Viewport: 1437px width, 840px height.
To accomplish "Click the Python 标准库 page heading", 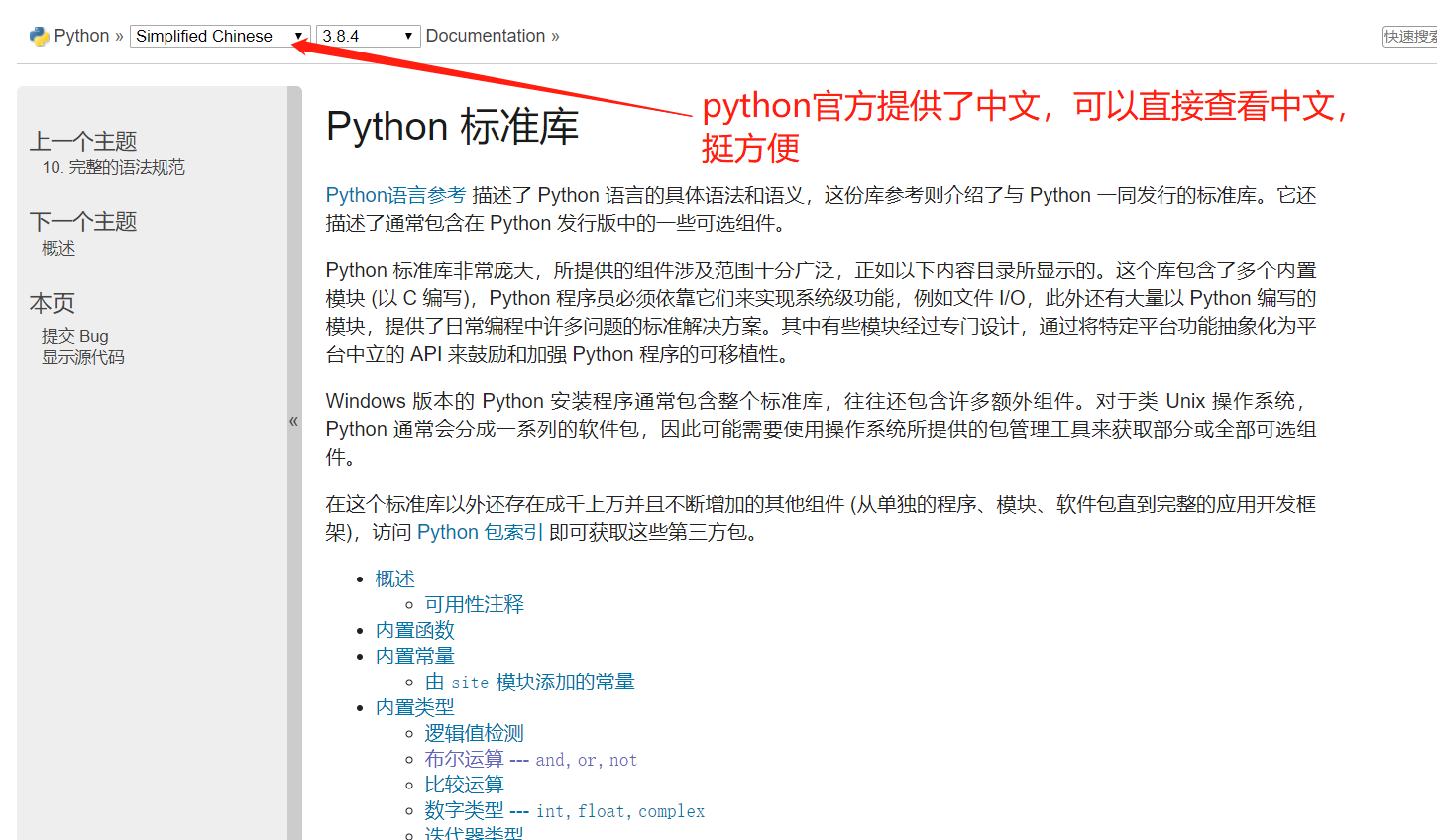I will [x=452, y=127].
